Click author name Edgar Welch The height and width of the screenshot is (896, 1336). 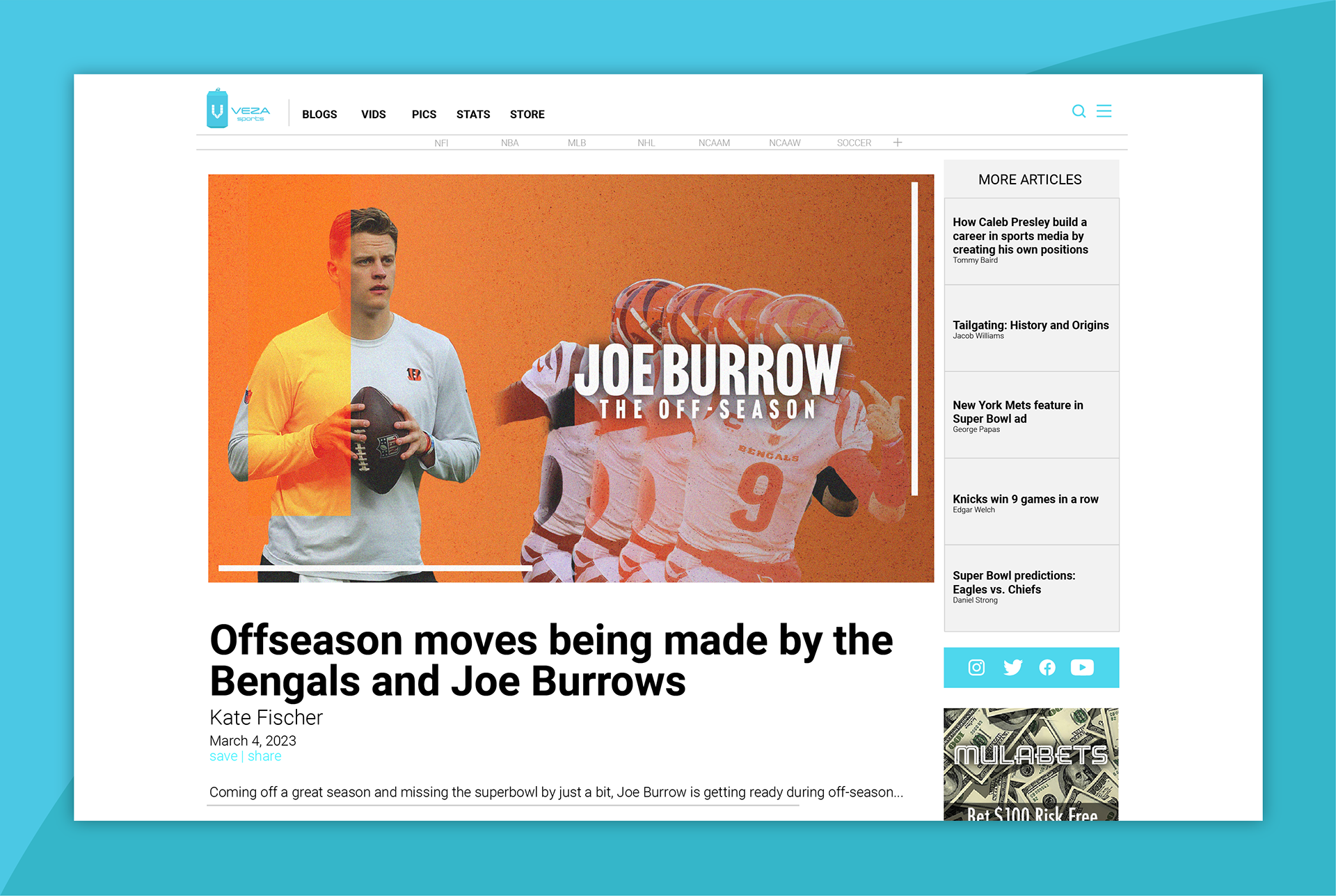coord(973,510)
